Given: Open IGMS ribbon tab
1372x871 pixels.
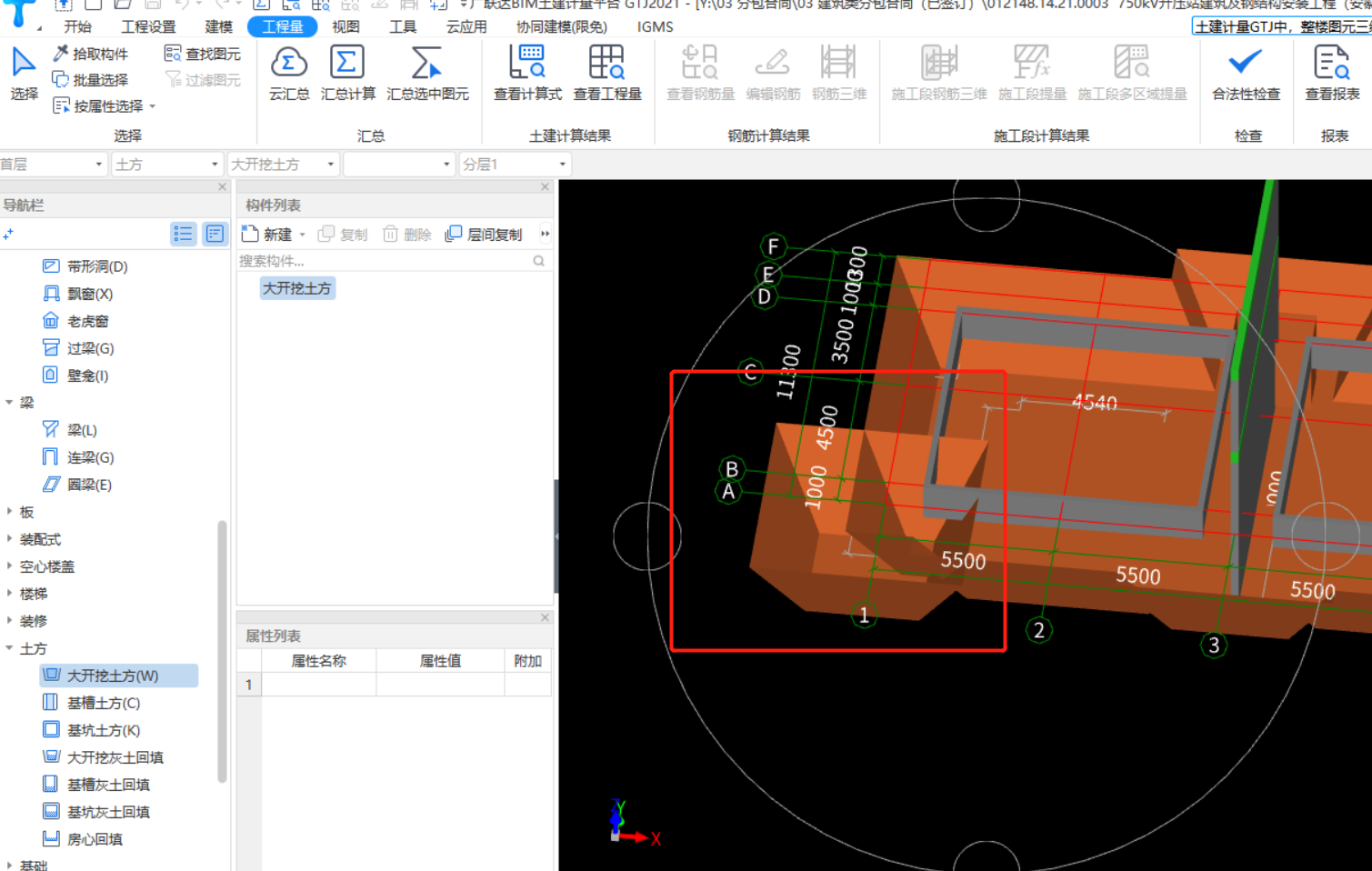Looking at the screenshot, I should 656,27.
